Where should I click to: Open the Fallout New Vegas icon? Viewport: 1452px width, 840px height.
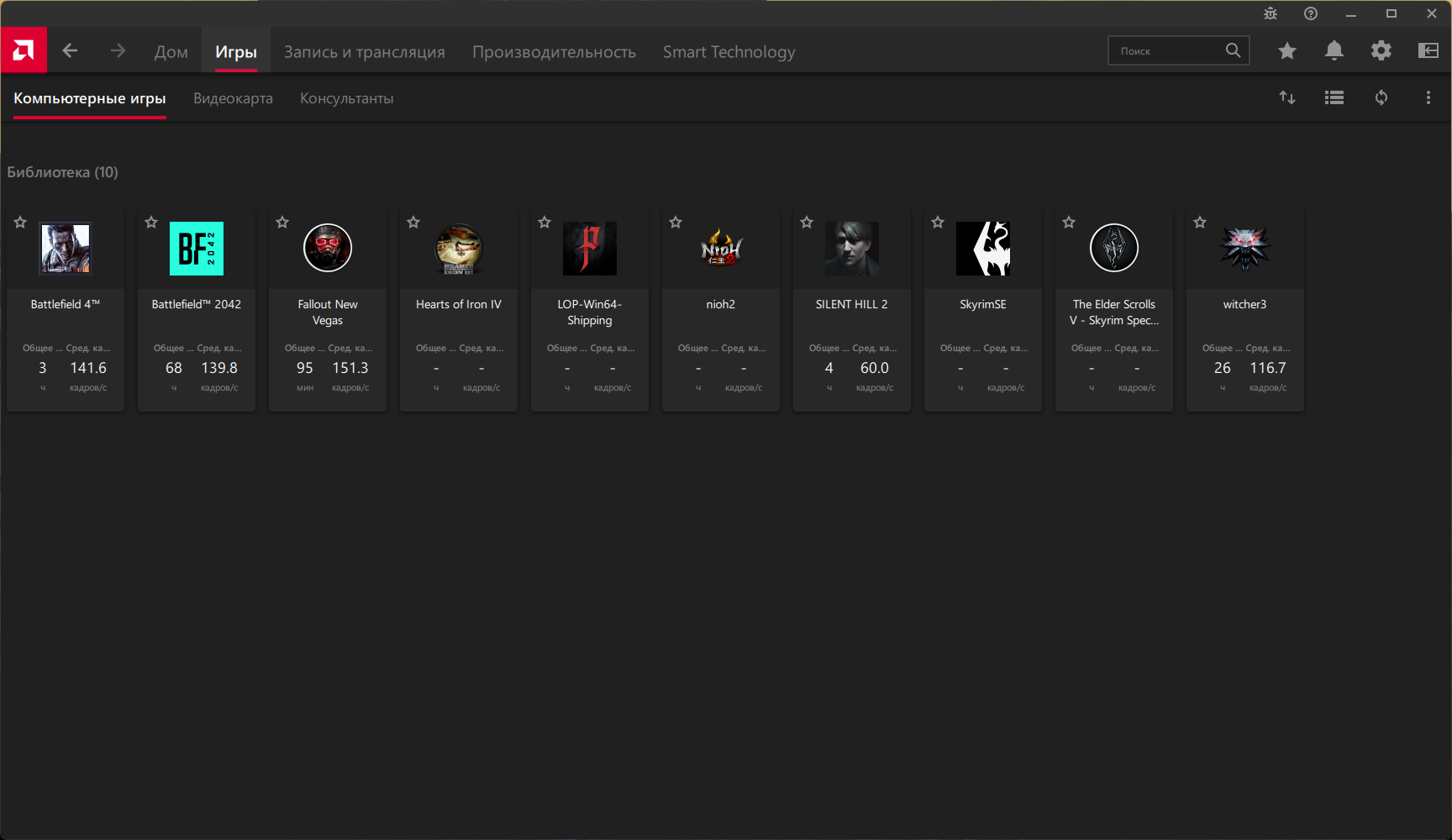(328, 249)
